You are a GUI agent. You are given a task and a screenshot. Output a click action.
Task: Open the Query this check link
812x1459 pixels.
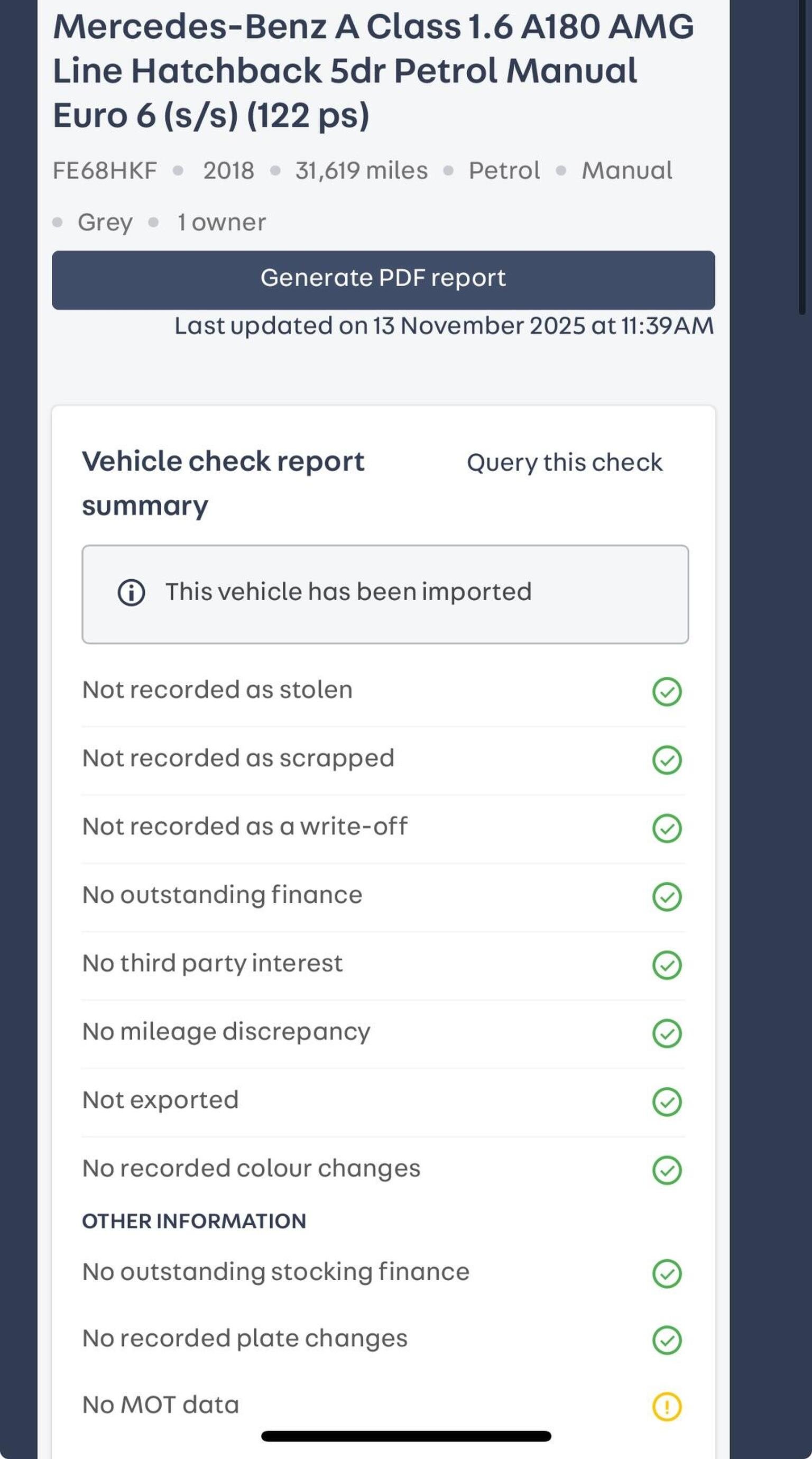pyautogui.click(x=564, y=463)
